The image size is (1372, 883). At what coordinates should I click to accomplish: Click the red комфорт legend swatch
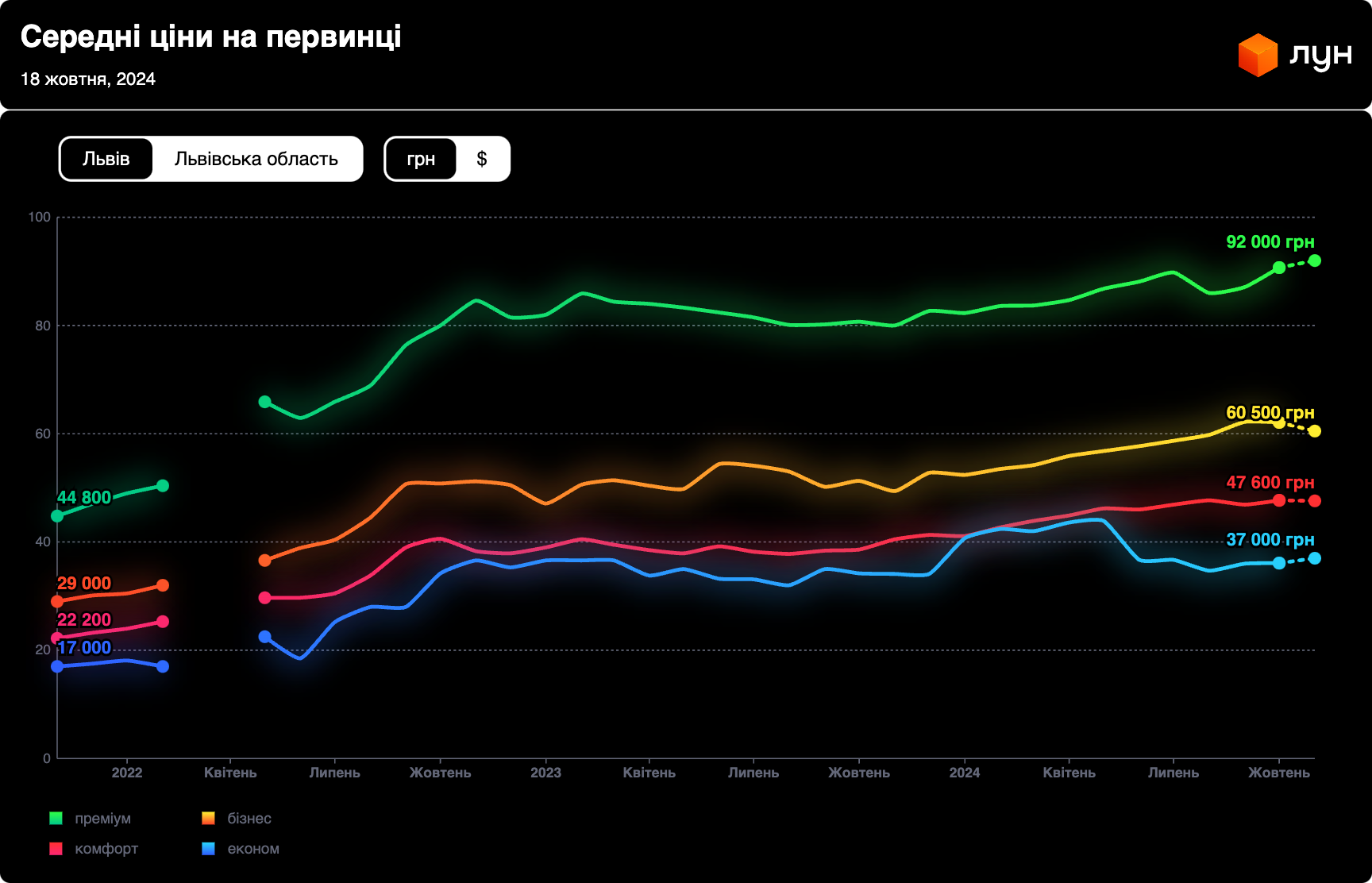[x=56, y=849]
